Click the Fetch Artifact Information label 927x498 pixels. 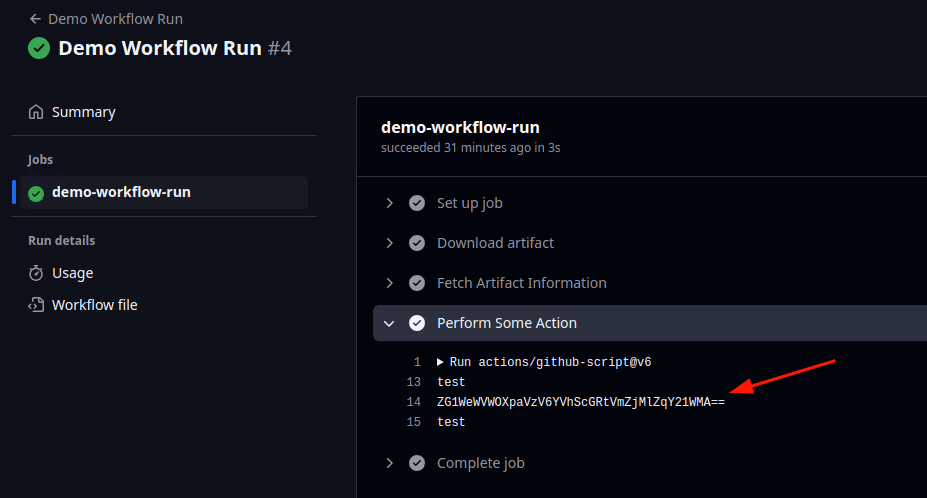point(521,283)
